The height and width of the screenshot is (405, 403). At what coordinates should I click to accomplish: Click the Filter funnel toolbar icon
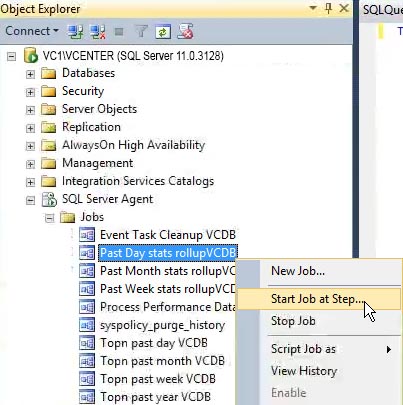[x=141, y=32]
